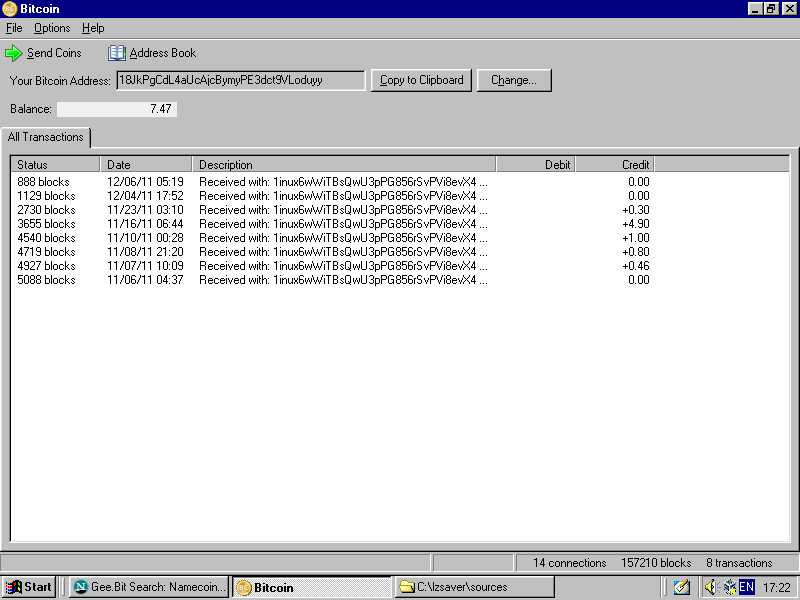Switch to Gee.Bit Search Netscape taskbar window
800x600 pixels.
[149, 587]
